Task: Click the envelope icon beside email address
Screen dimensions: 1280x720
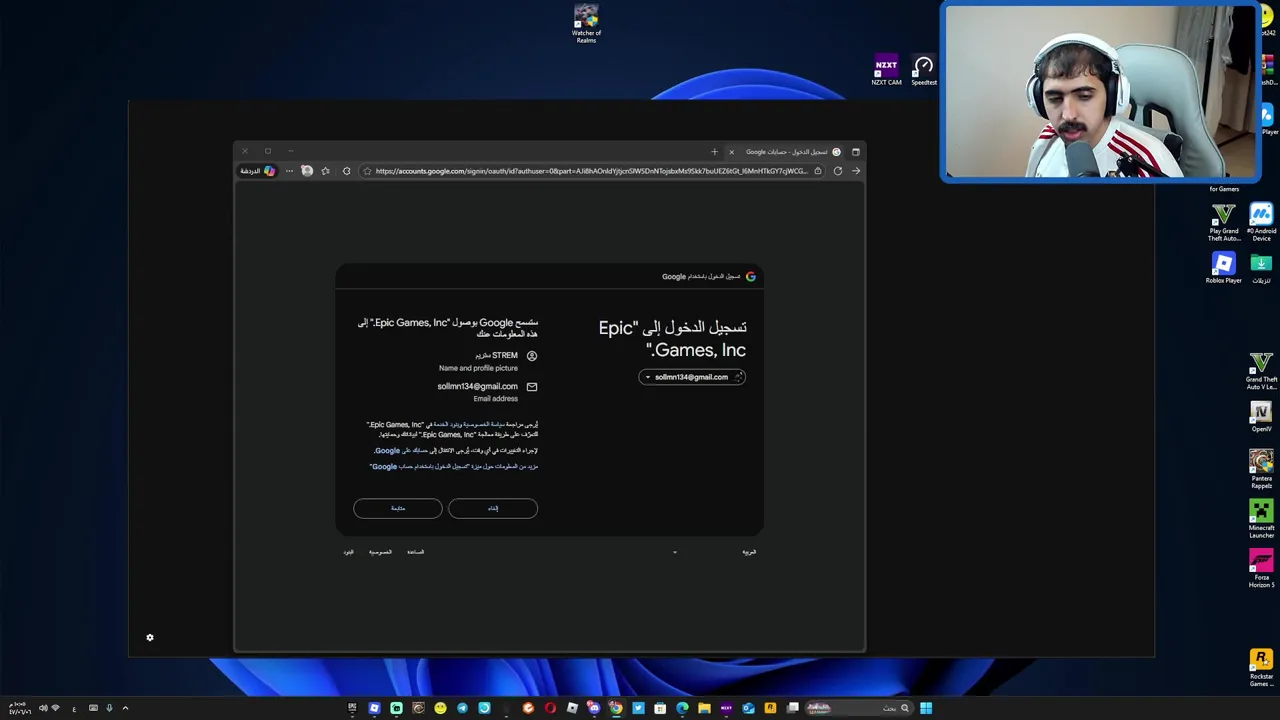Action: [x=532, y=387]
